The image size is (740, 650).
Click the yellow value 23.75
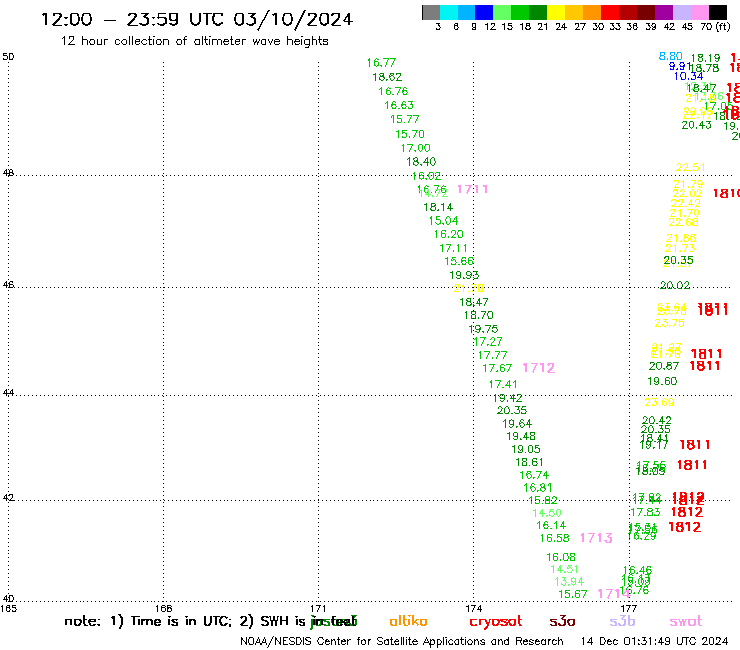tap(670, 323)
